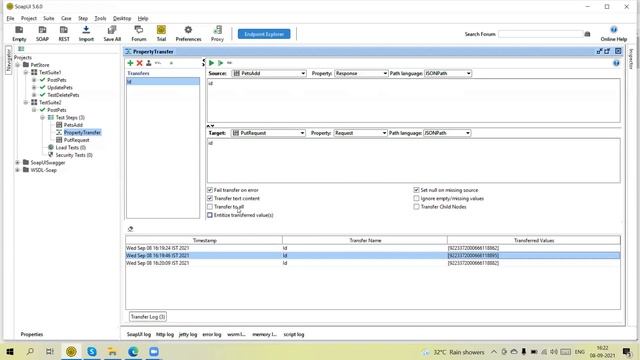
Task: Open Source Path language dropdown
Action: click(448, 73)
